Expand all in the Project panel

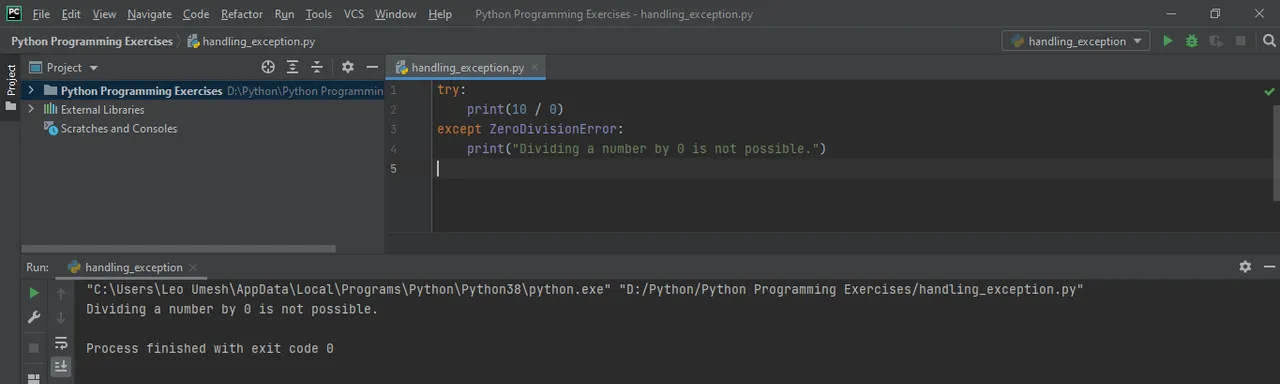[293, 67]
